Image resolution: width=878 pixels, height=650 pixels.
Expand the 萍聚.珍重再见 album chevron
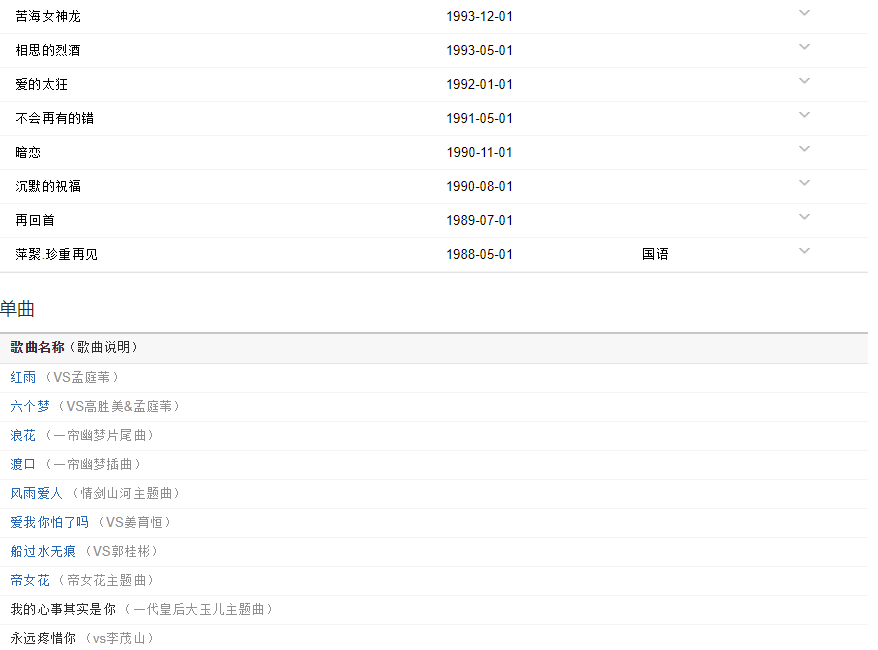[804, 251]
